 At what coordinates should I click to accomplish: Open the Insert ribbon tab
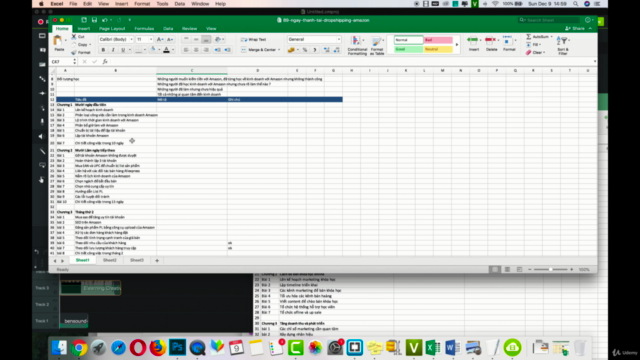(84, 29)
